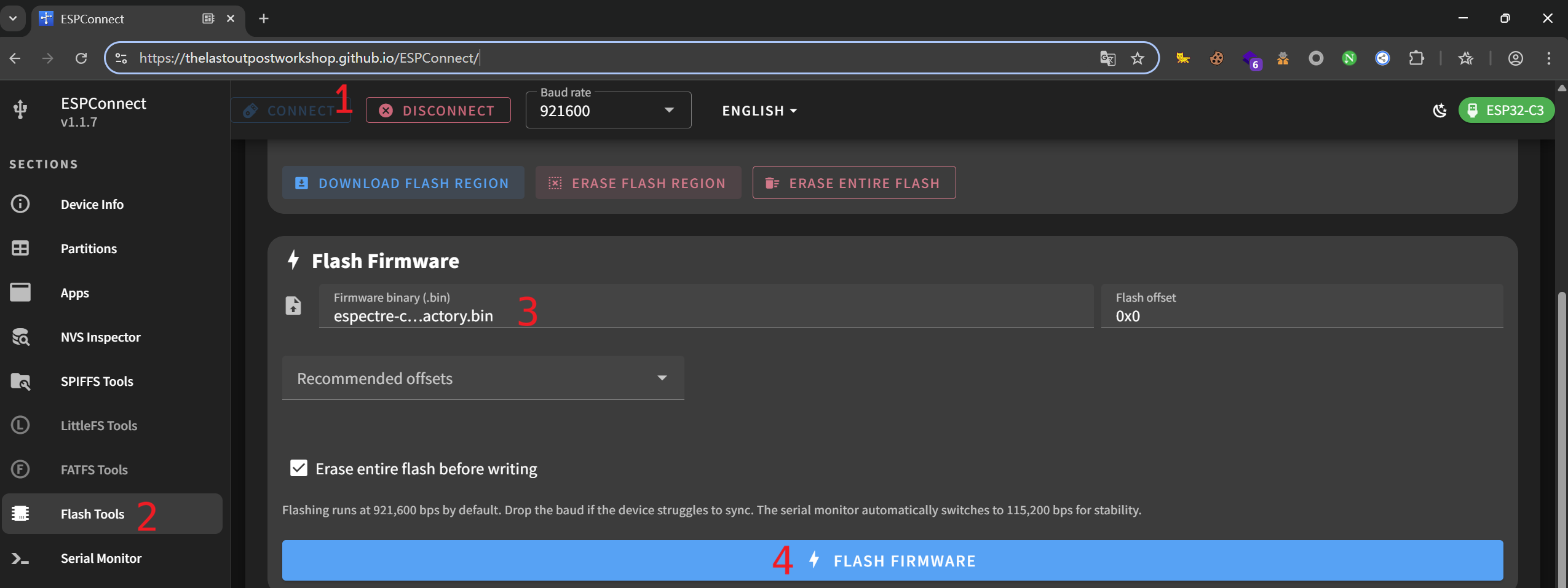Uncheck Erase entire flash before writing
The image size is (1568, 588).
pyautogui.click(x=299, y=468)
